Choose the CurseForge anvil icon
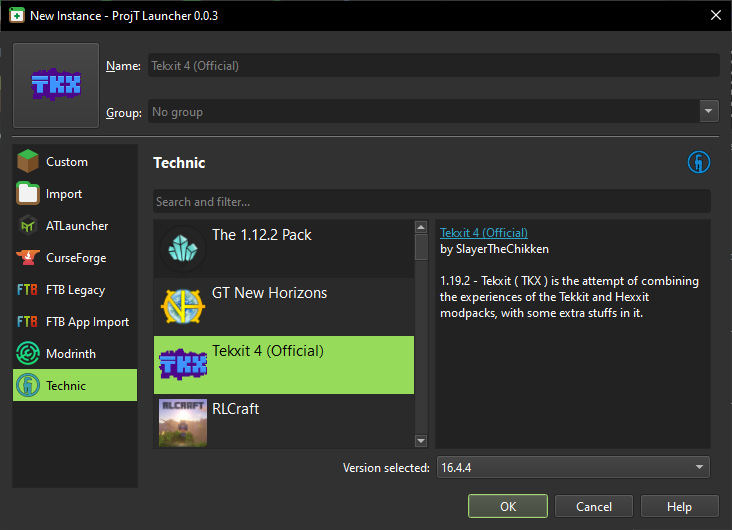The image size is (732, 530). click(28, 258)
